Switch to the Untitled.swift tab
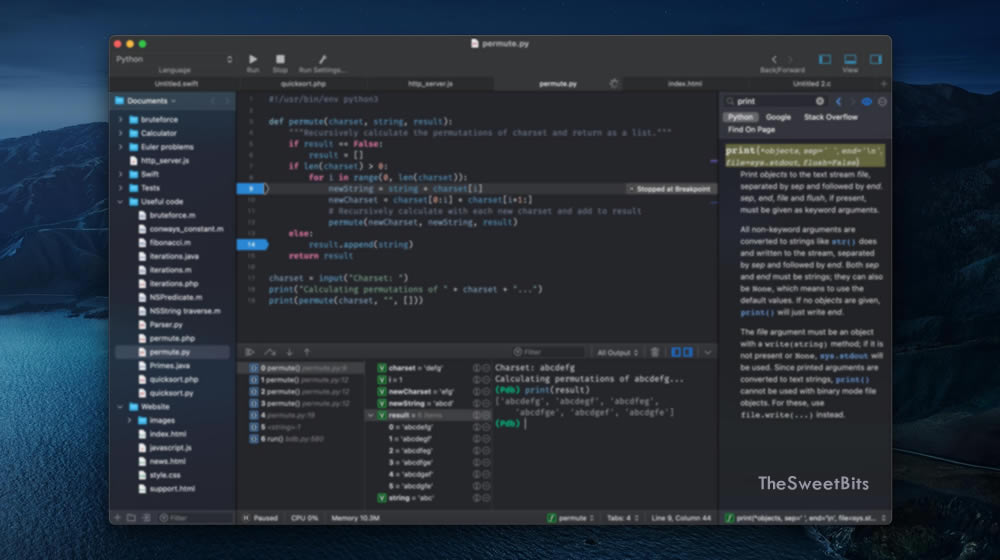Viewport: 1000px width, 560px height. [175, 84]
